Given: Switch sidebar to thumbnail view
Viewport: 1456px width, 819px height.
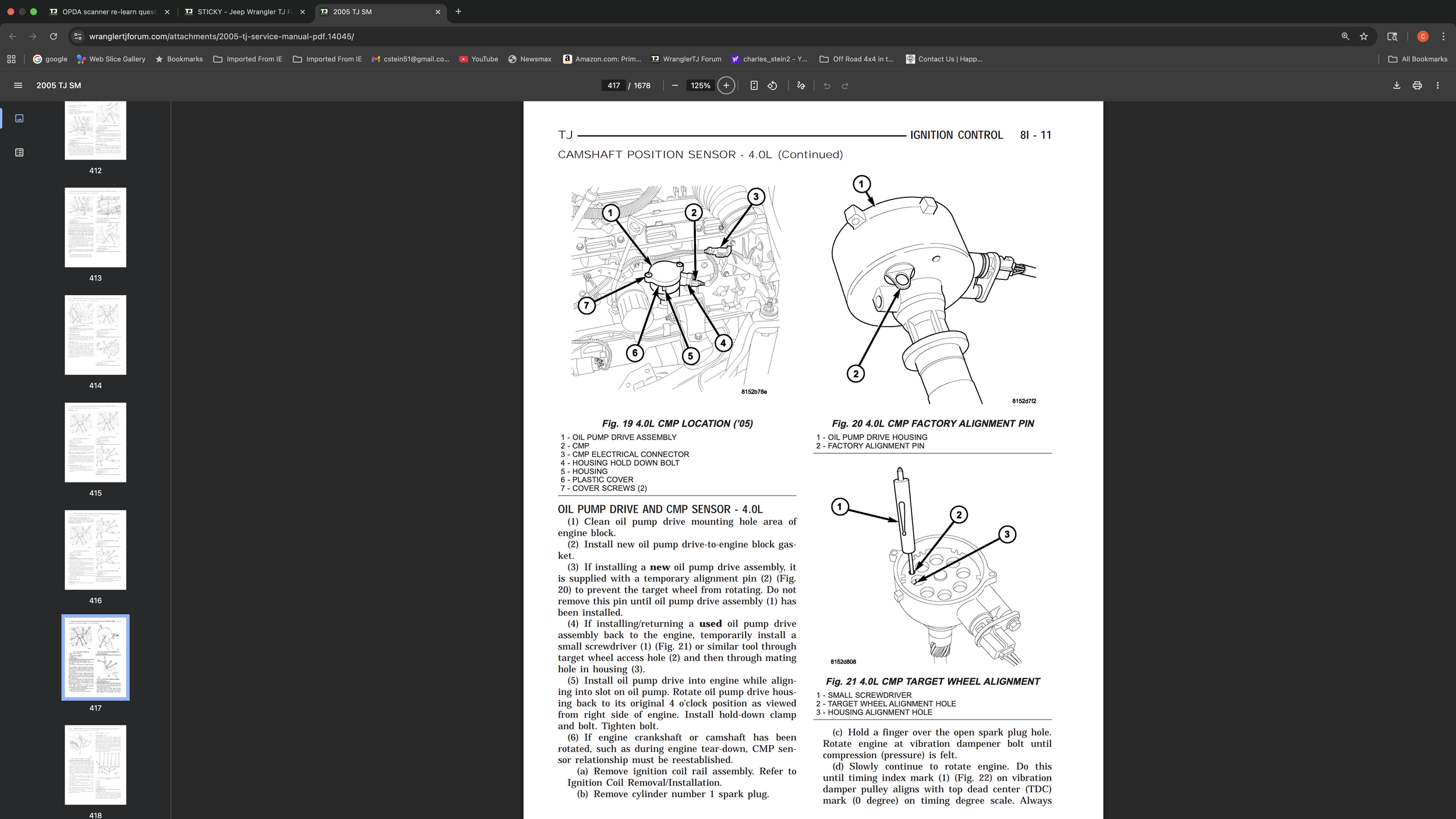Looking at the screenshot, I should (x=19, y=118).
